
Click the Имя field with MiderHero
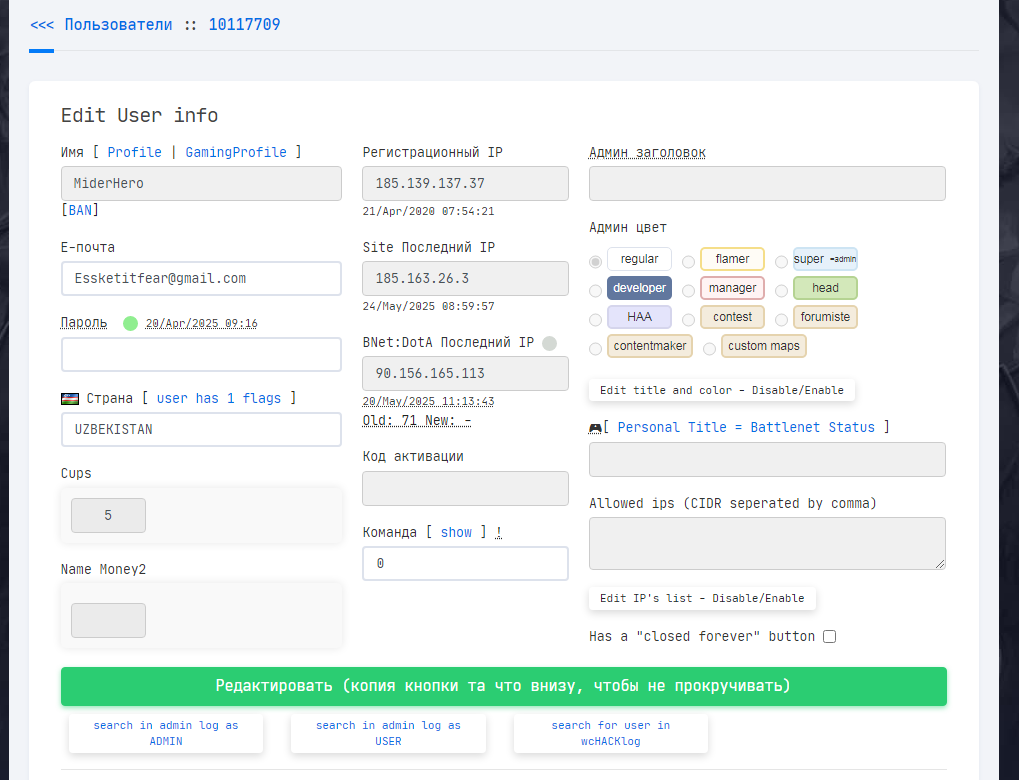click(x=201, y=183)
